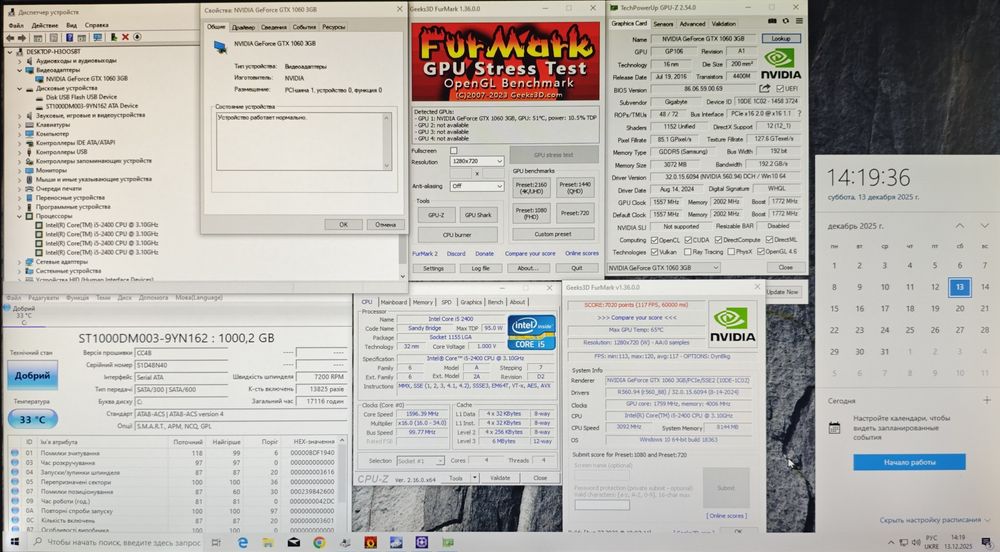1000x552 pixels.
Task: Click the blue help icon in Device Manager toolbar
Action: (x=69, y=38)
